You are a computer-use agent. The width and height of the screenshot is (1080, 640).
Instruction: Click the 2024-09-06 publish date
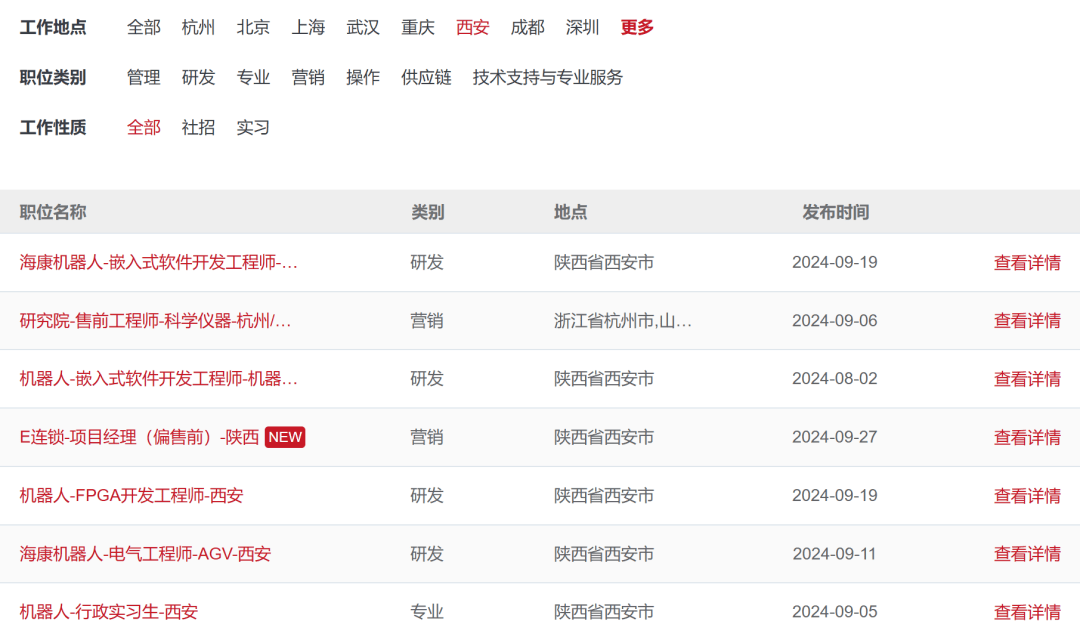pos(835,321)
